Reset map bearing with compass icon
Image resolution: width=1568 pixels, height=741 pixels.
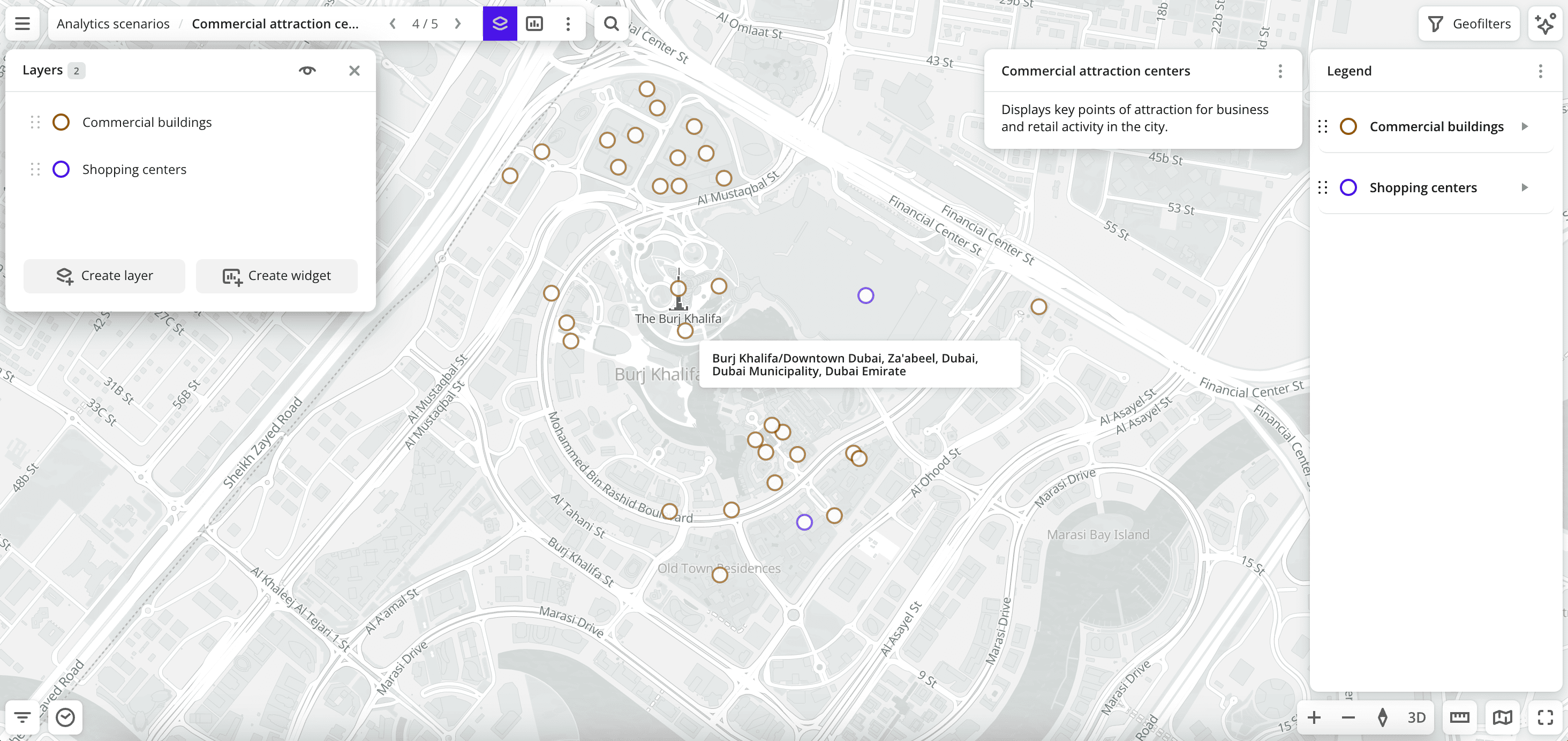click(1382, 717)
